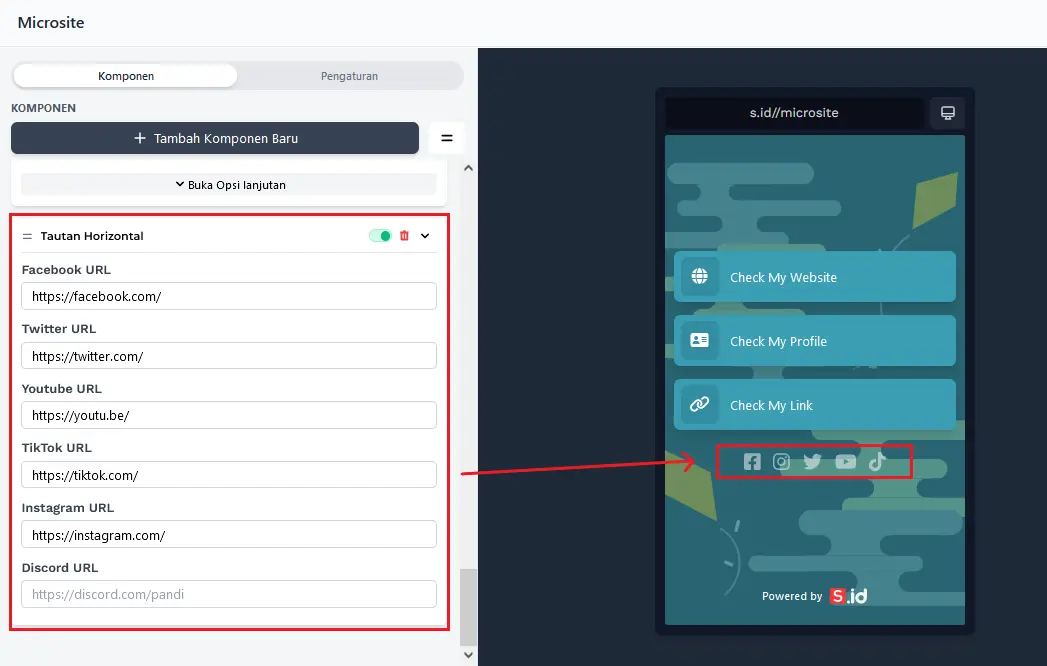Delete the Tautan Horizontal component
1047x666 pixels.
click(x=404, y=236)
